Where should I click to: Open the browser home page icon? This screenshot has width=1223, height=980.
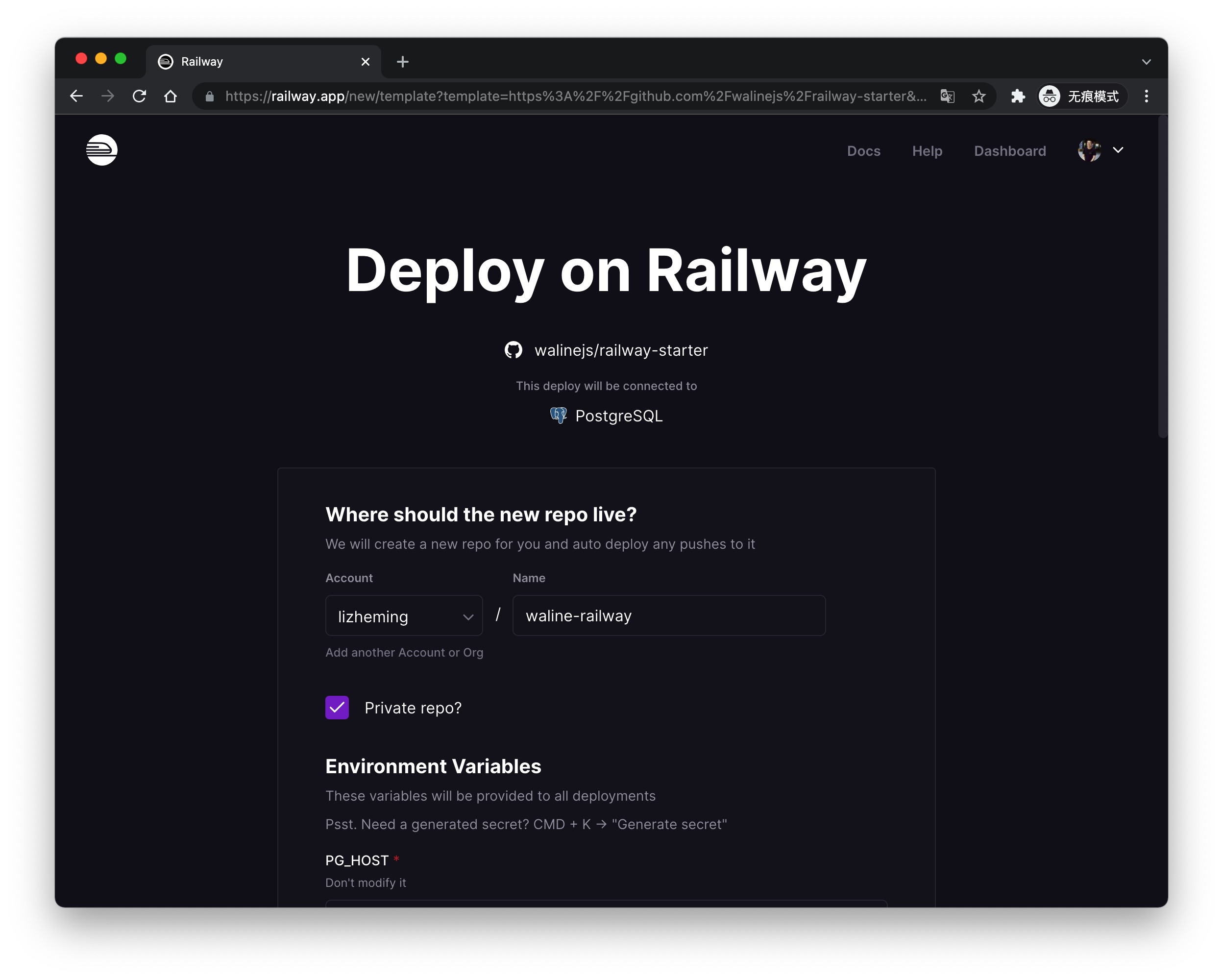pyautogui.click(x=171, y=97)
